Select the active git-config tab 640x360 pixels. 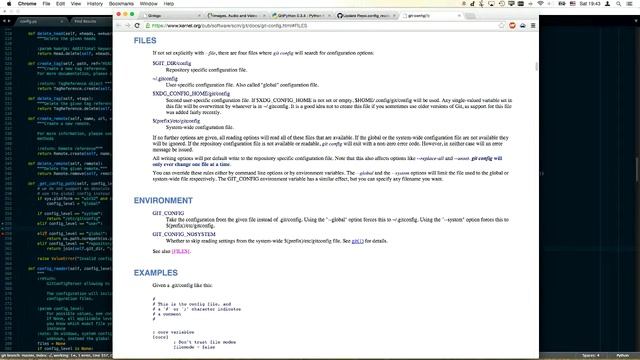coord(431,16)
